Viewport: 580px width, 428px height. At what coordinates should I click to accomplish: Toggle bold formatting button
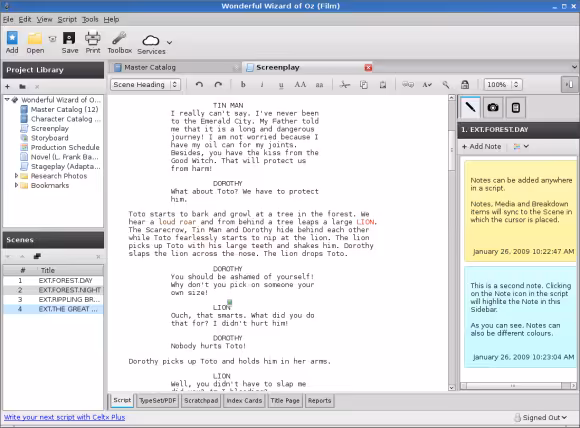tap(243, 85)
